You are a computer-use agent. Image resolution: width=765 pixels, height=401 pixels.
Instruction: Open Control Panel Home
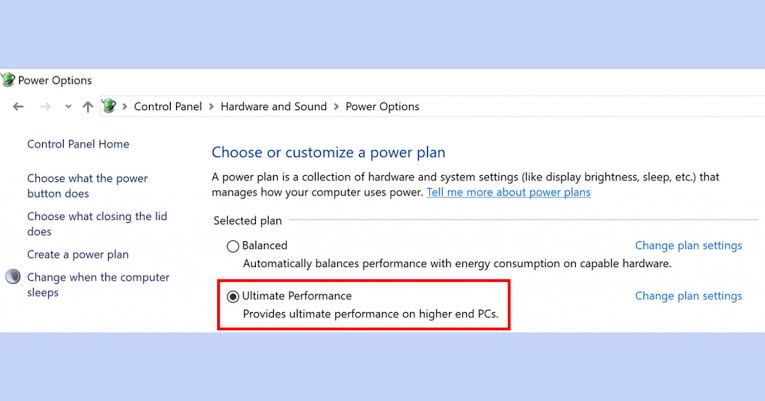pyautogui.click(x=78, y=144)
